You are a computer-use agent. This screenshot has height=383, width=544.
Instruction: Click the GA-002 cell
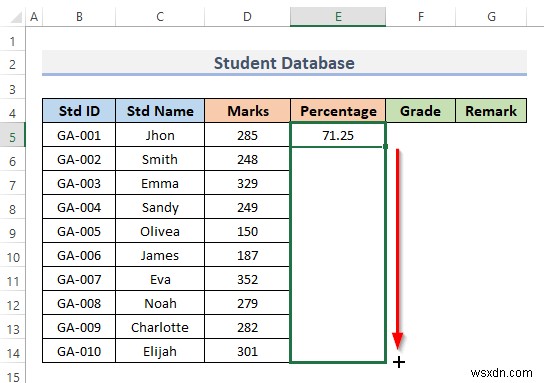(79, 159)
